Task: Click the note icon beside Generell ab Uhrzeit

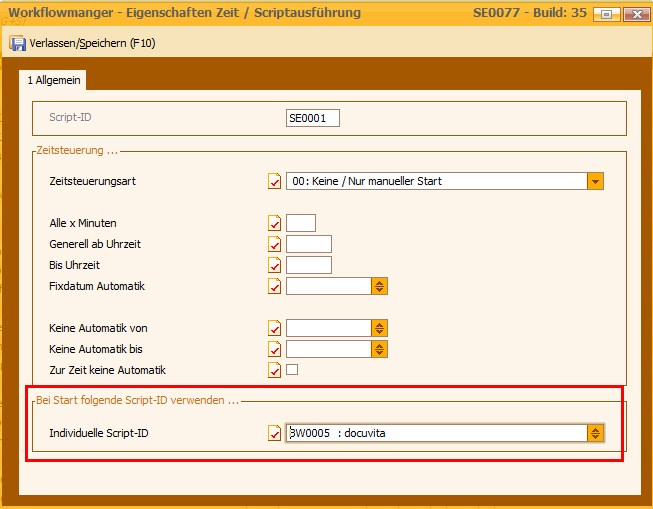Action: [x=274, y=244]
